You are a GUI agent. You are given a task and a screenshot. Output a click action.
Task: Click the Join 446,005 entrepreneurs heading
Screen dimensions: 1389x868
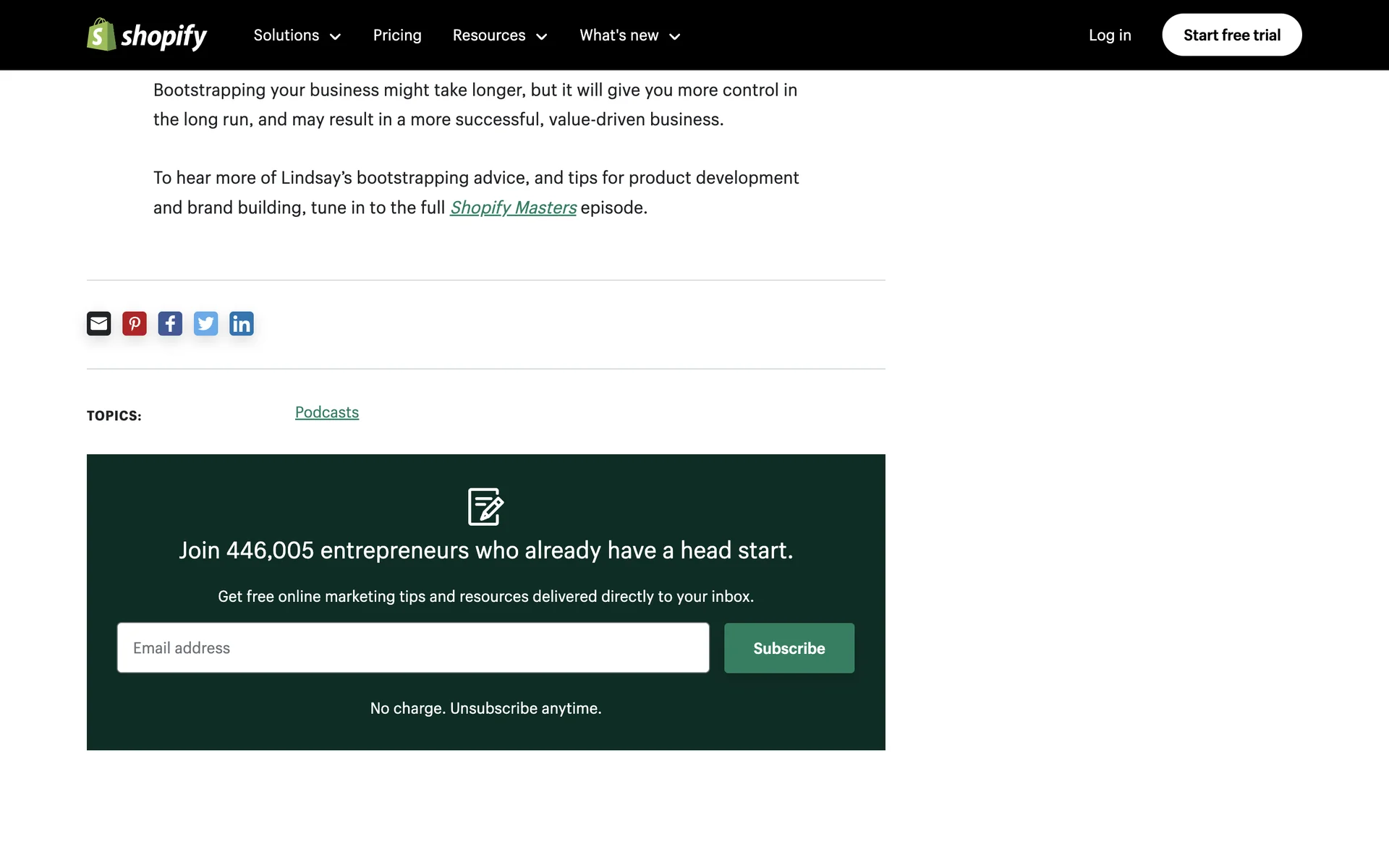pos(485,550)
